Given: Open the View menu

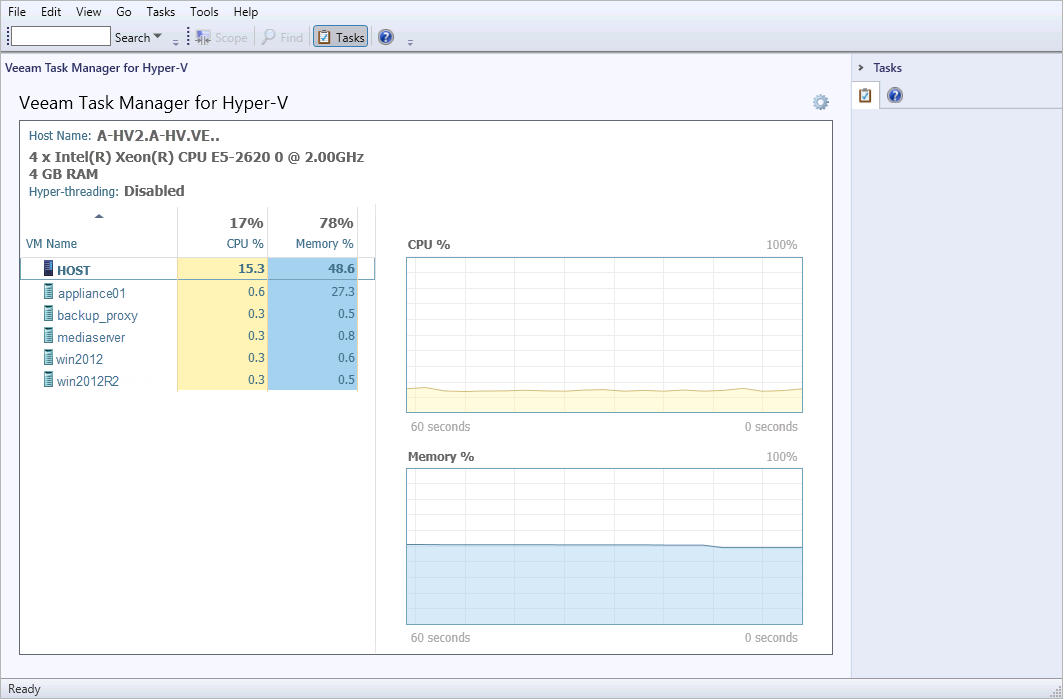Looking at the screenshot, I should pos(89,12).
